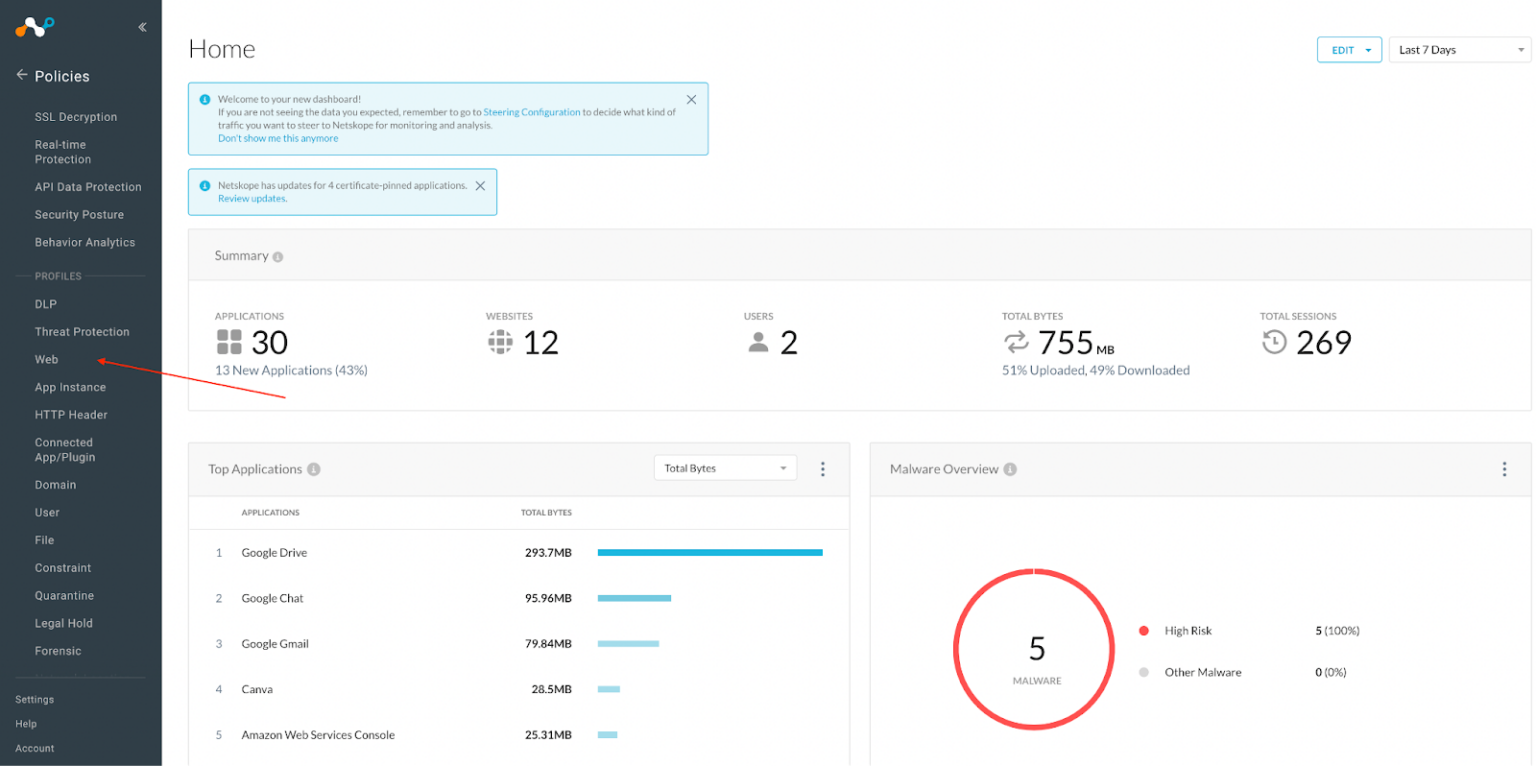
Task: Open the Top Applications three-dot menu
Action: pos(823,468)
